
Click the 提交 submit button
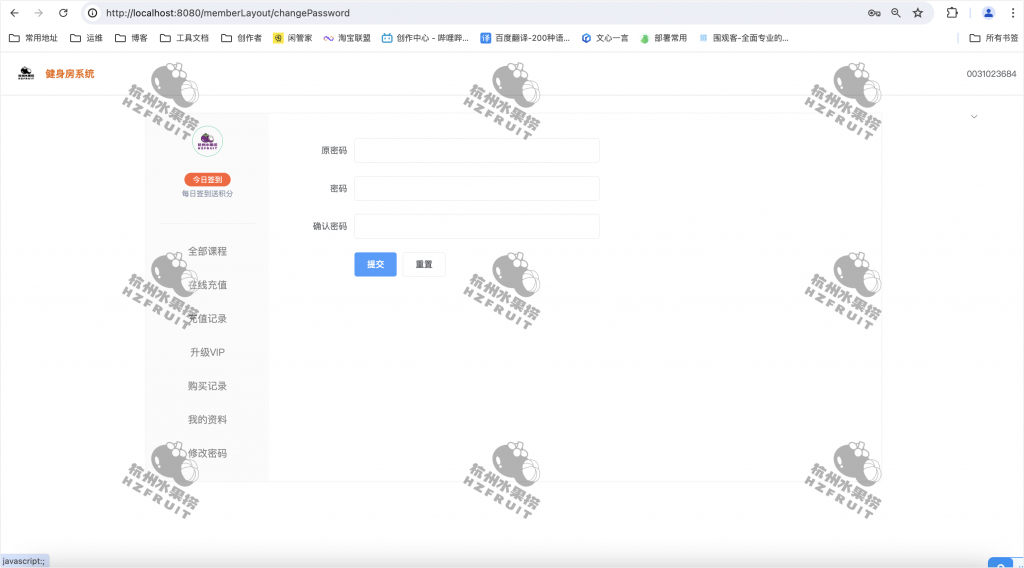376,264
